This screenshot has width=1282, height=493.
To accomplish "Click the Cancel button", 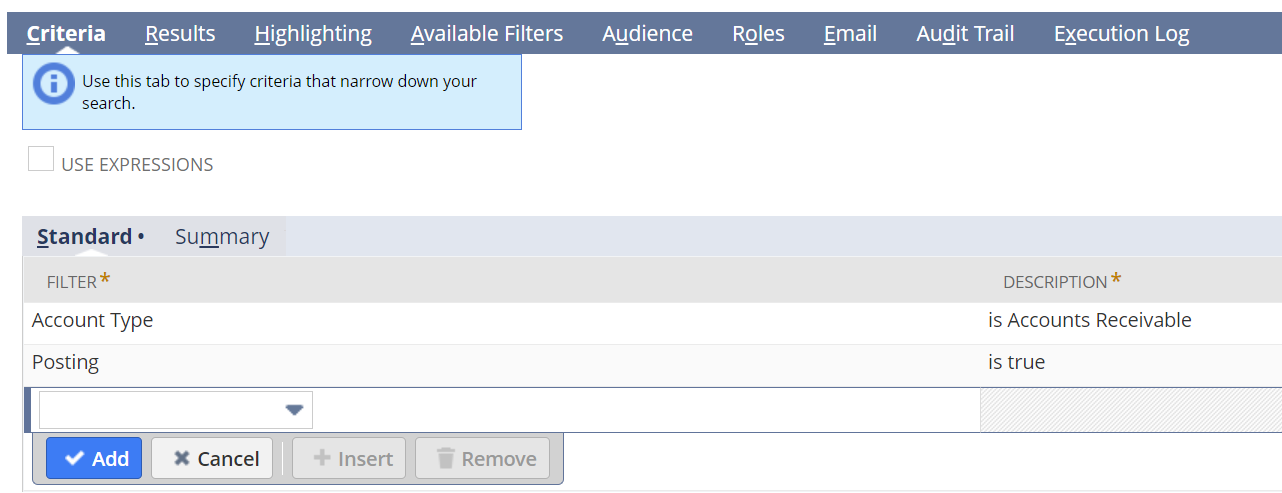I will (212, 458).
